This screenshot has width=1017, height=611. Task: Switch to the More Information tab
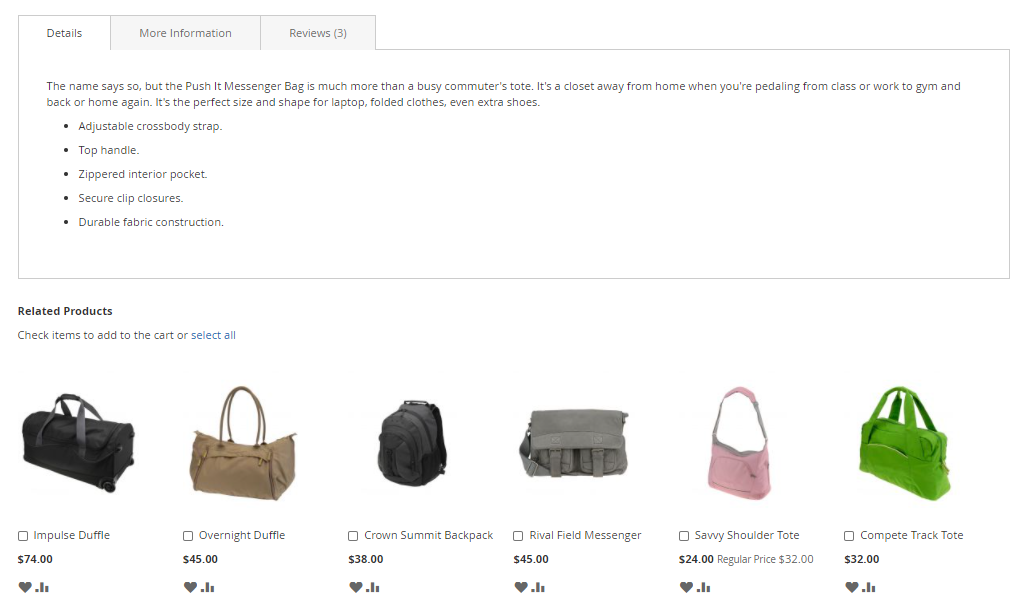pos(185,33)
